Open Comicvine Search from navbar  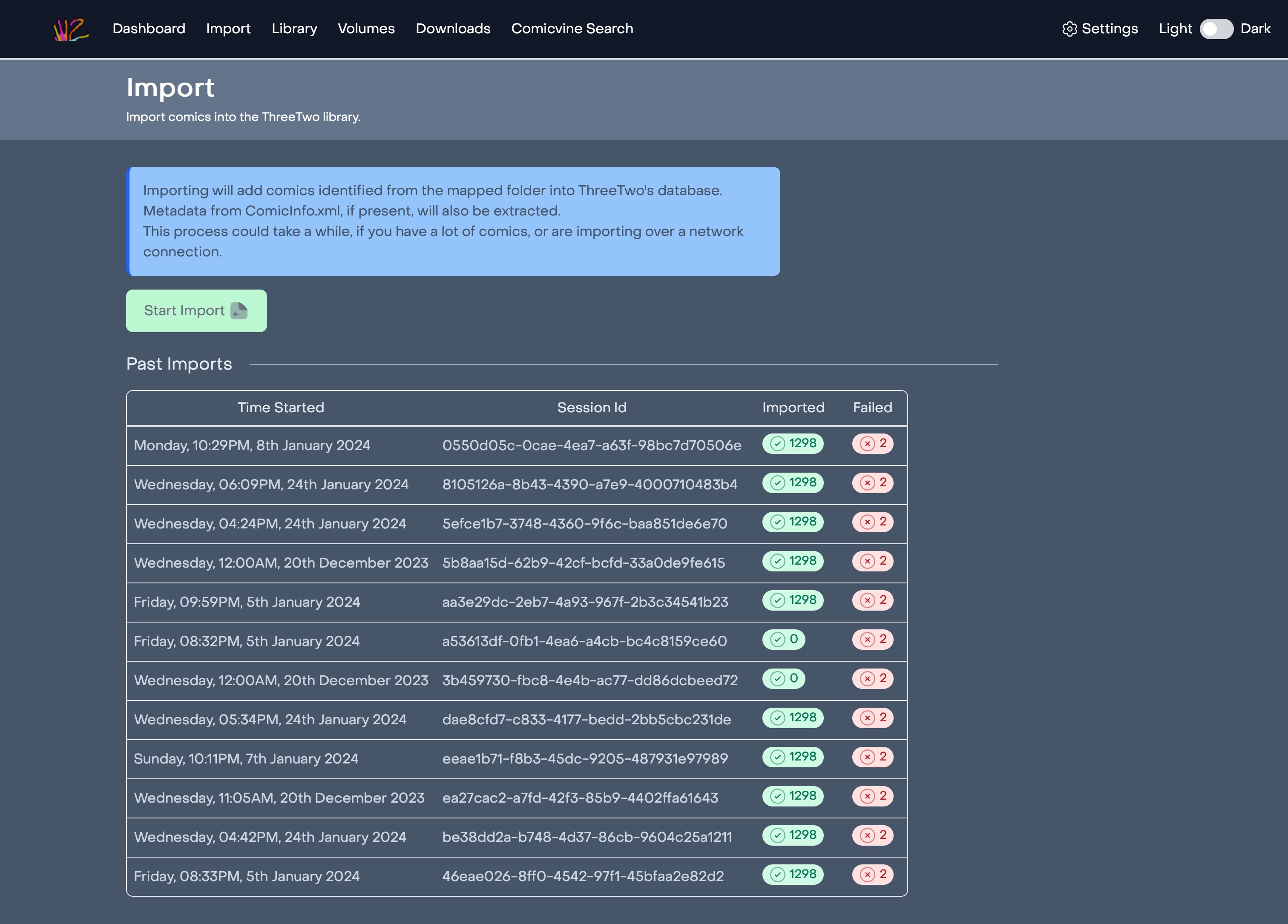pos(572,29)
